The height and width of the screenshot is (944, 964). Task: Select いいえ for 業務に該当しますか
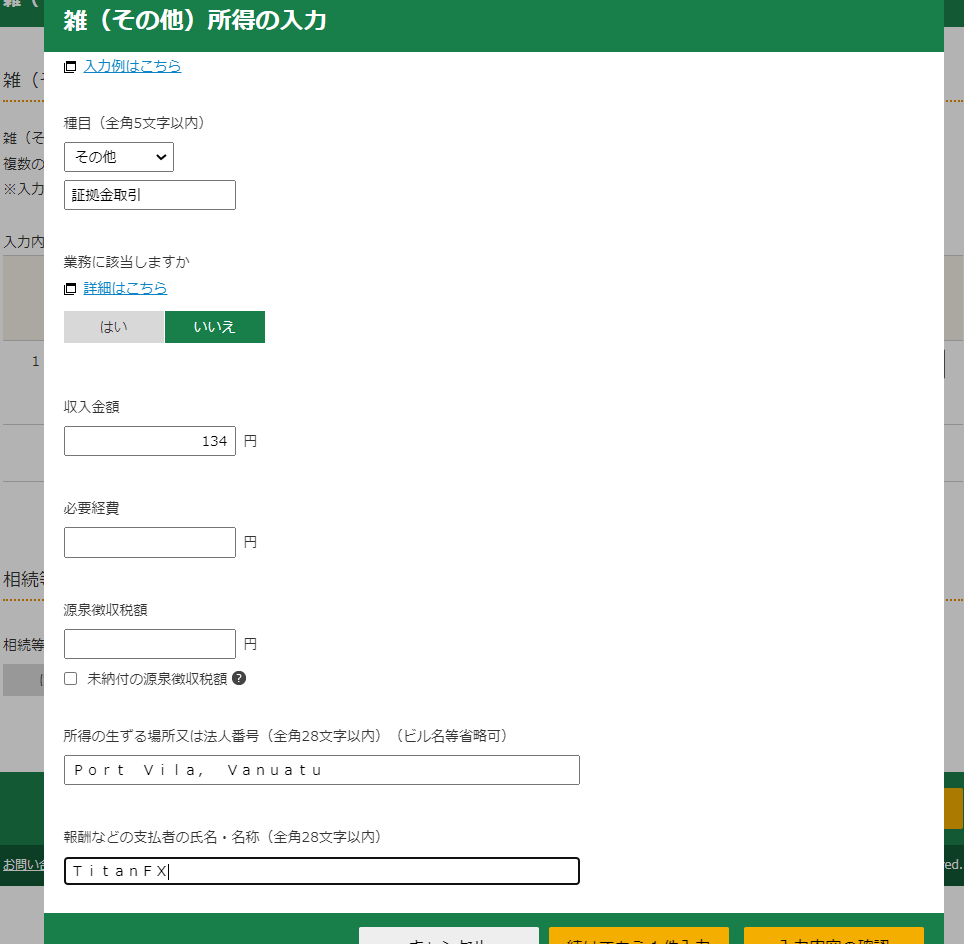215,327
